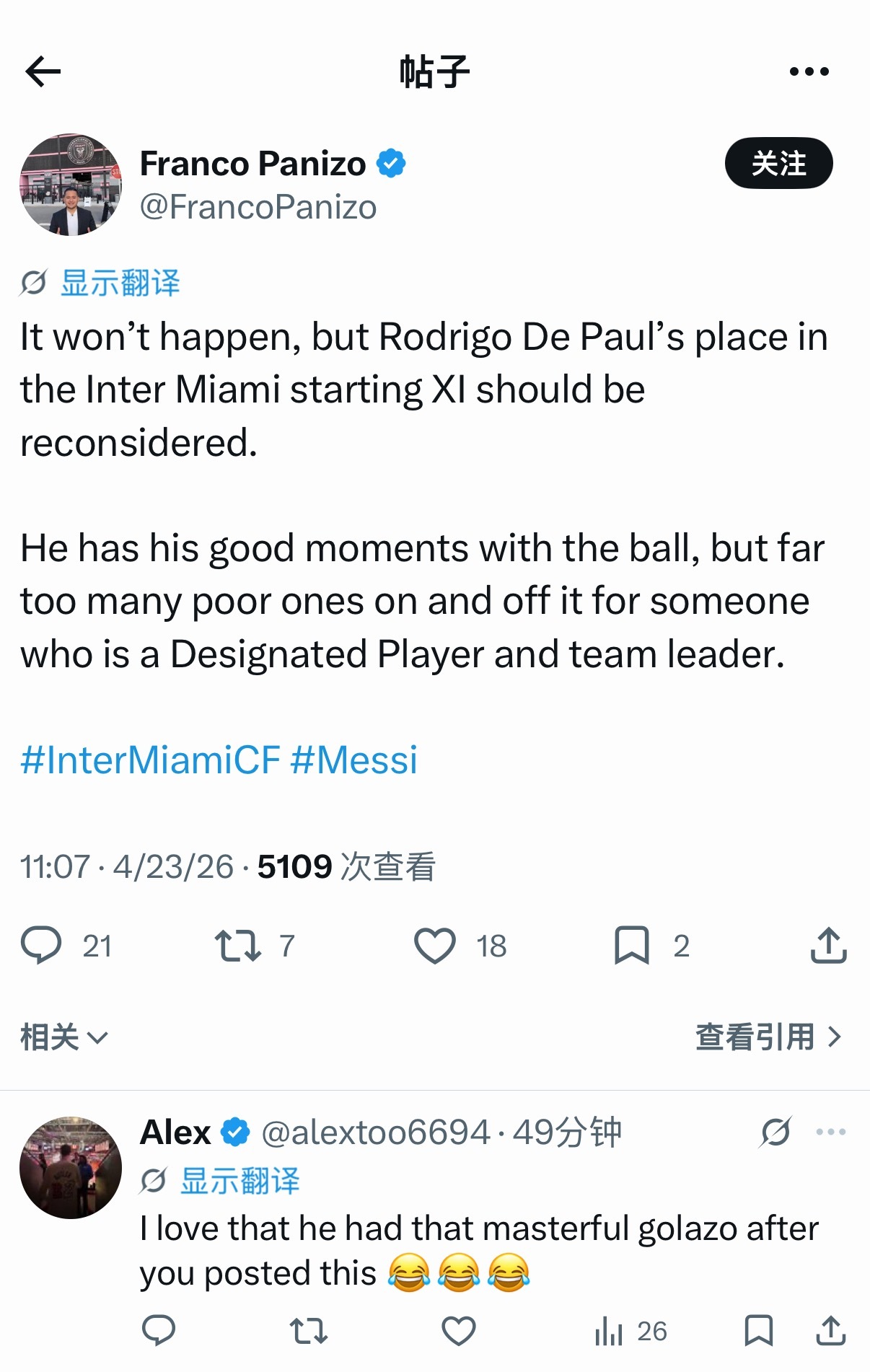Expand the 相关 sort dropdown

click(63, 1037)
